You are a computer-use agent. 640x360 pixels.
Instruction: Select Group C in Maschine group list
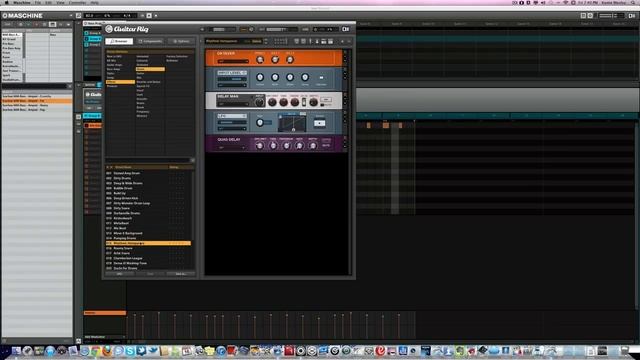tap(92, 44)
